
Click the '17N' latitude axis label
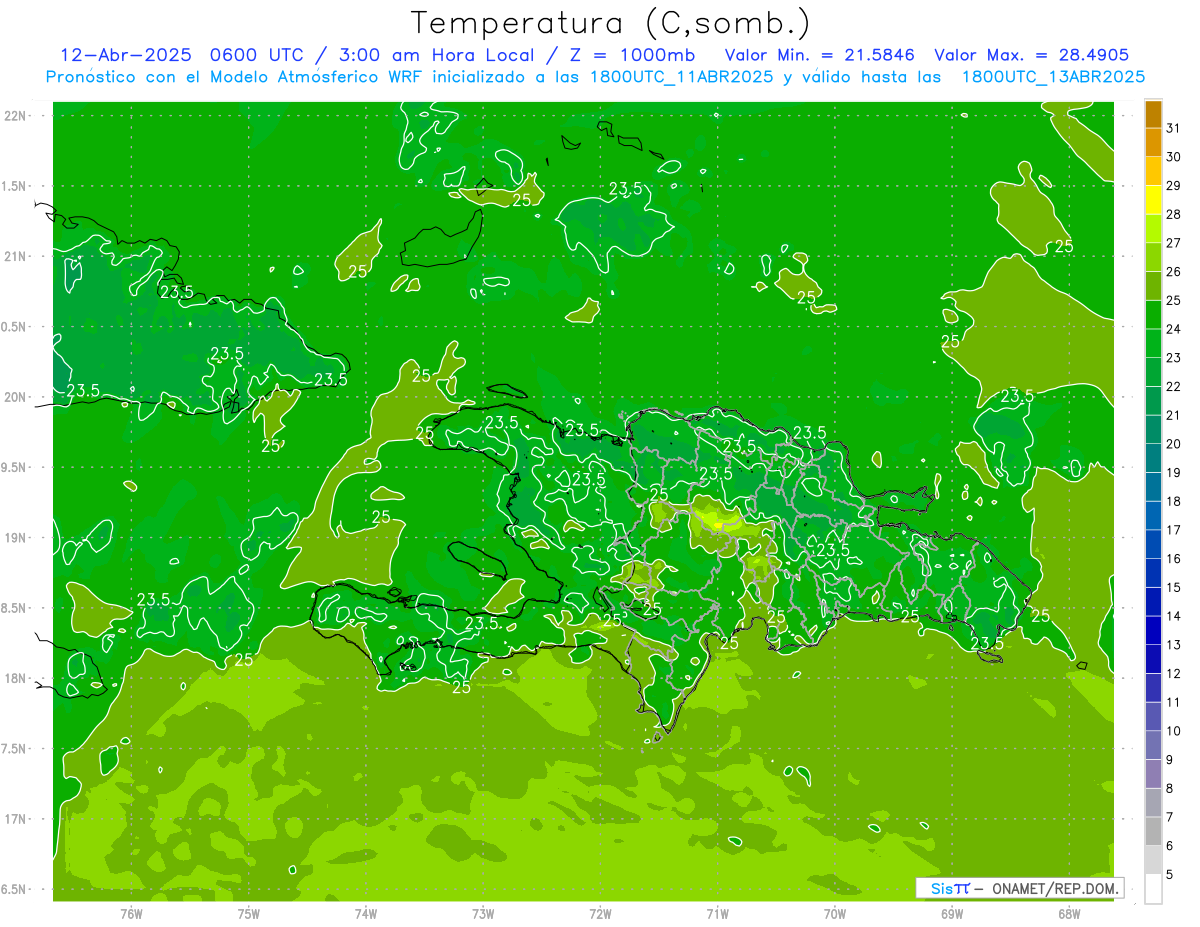[x=16, y=819]
